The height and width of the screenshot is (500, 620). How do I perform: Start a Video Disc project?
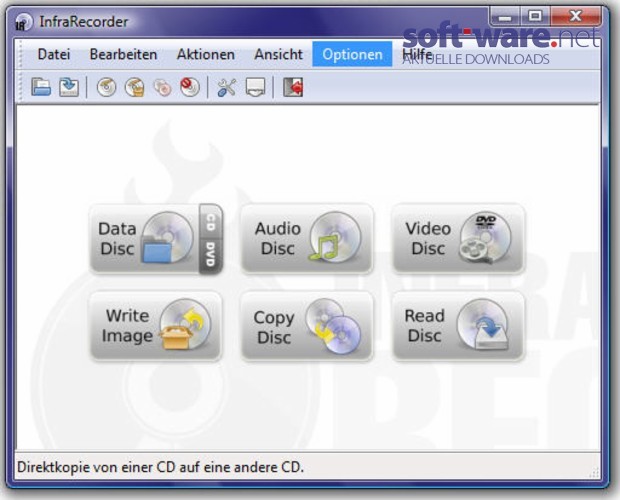pyautogui.click(x=458, y=238)
